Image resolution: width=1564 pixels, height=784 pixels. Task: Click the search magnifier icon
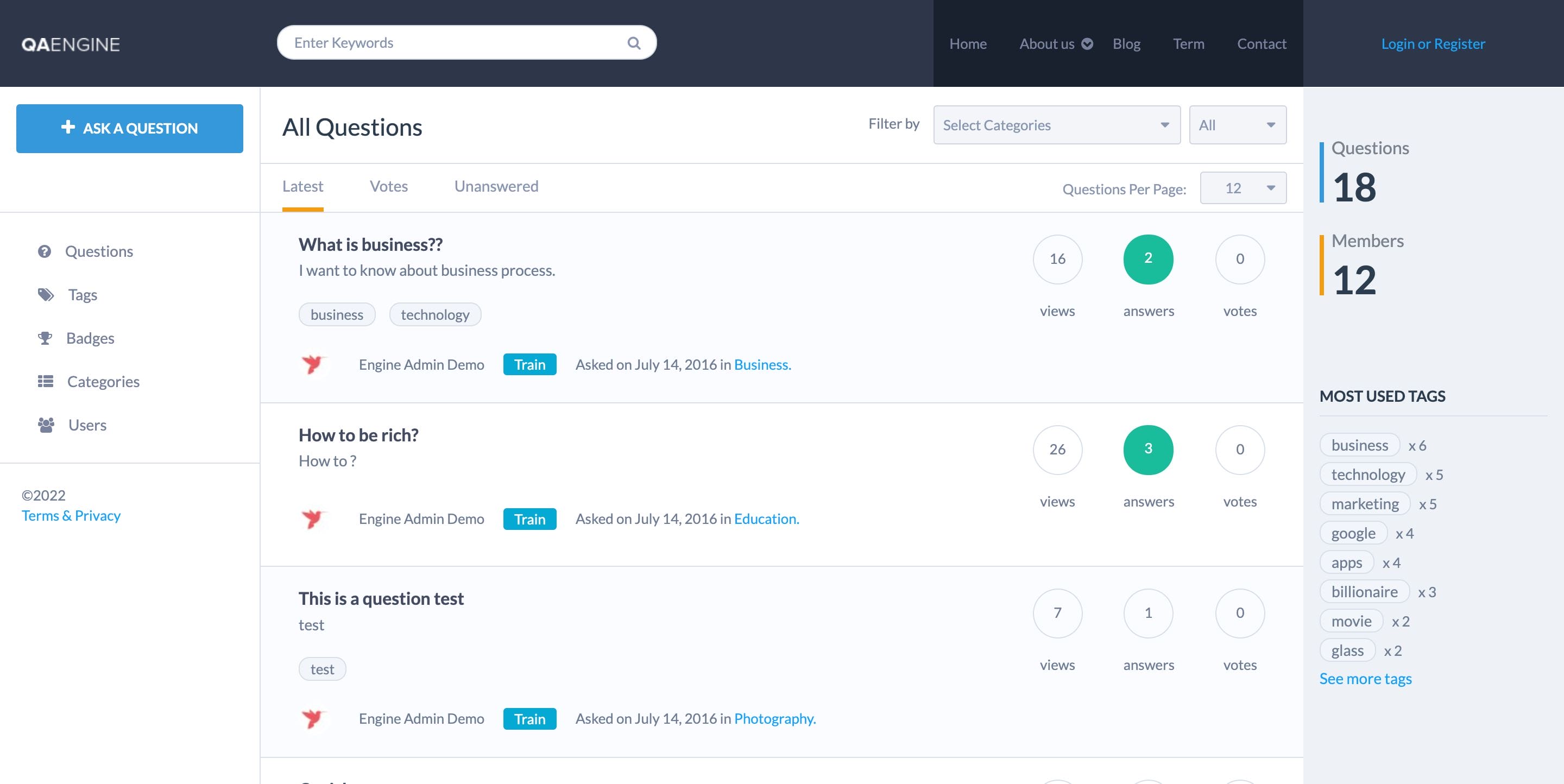click(633, 42)
